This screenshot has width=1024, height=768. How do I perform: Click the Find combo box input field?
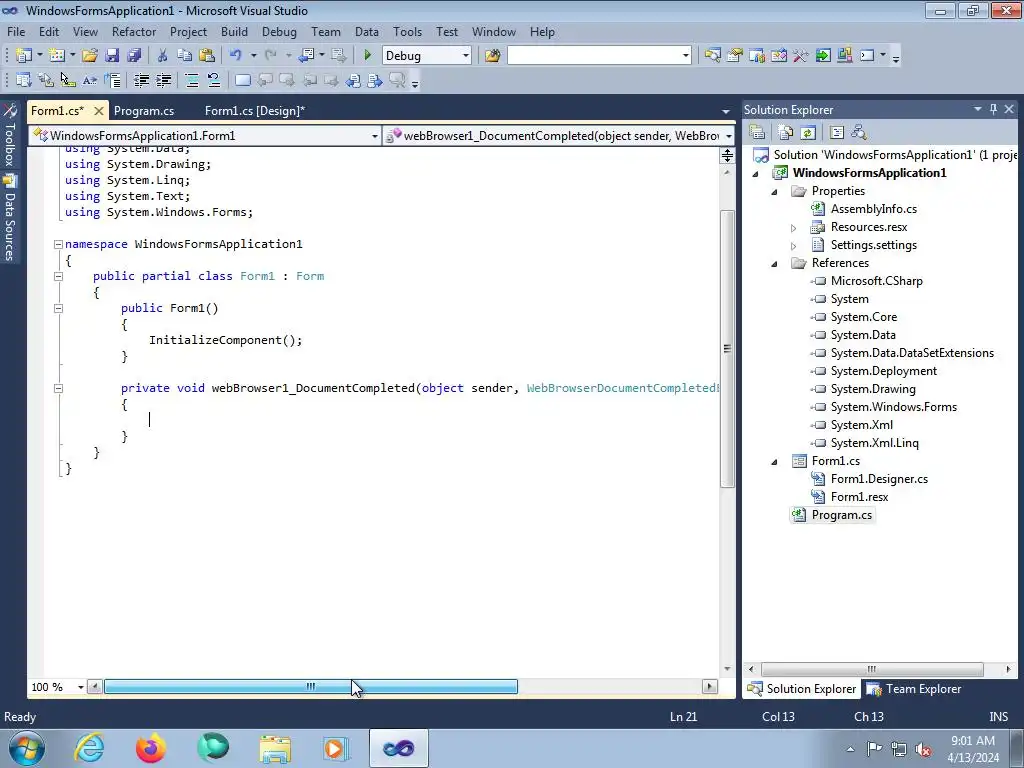coord(594,56)
